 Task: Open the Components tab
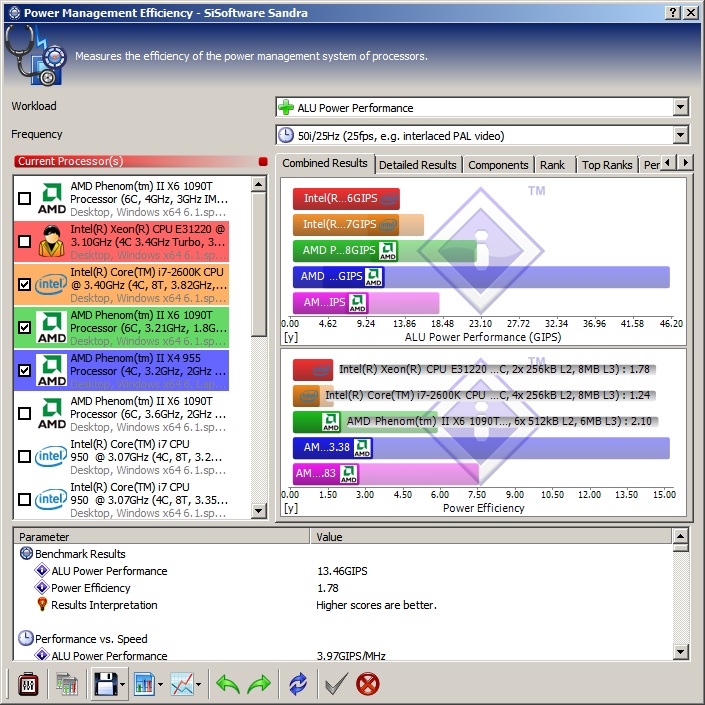coord(498,165)
